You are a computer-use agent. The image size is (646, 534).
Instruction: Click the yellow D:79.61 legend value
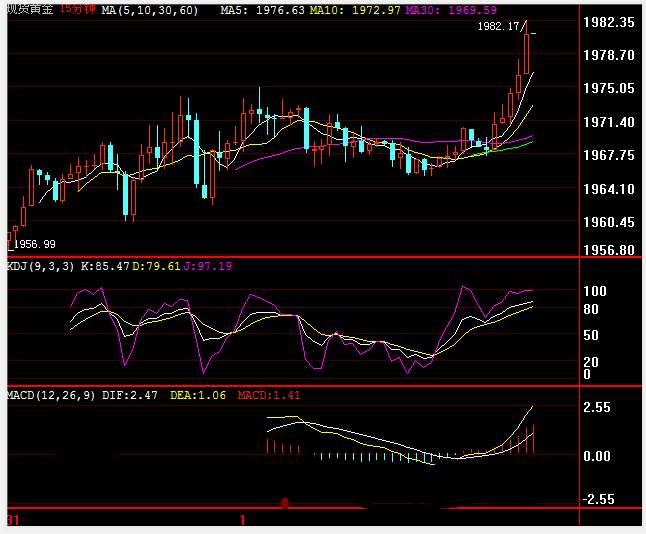(x=157, y=266)
